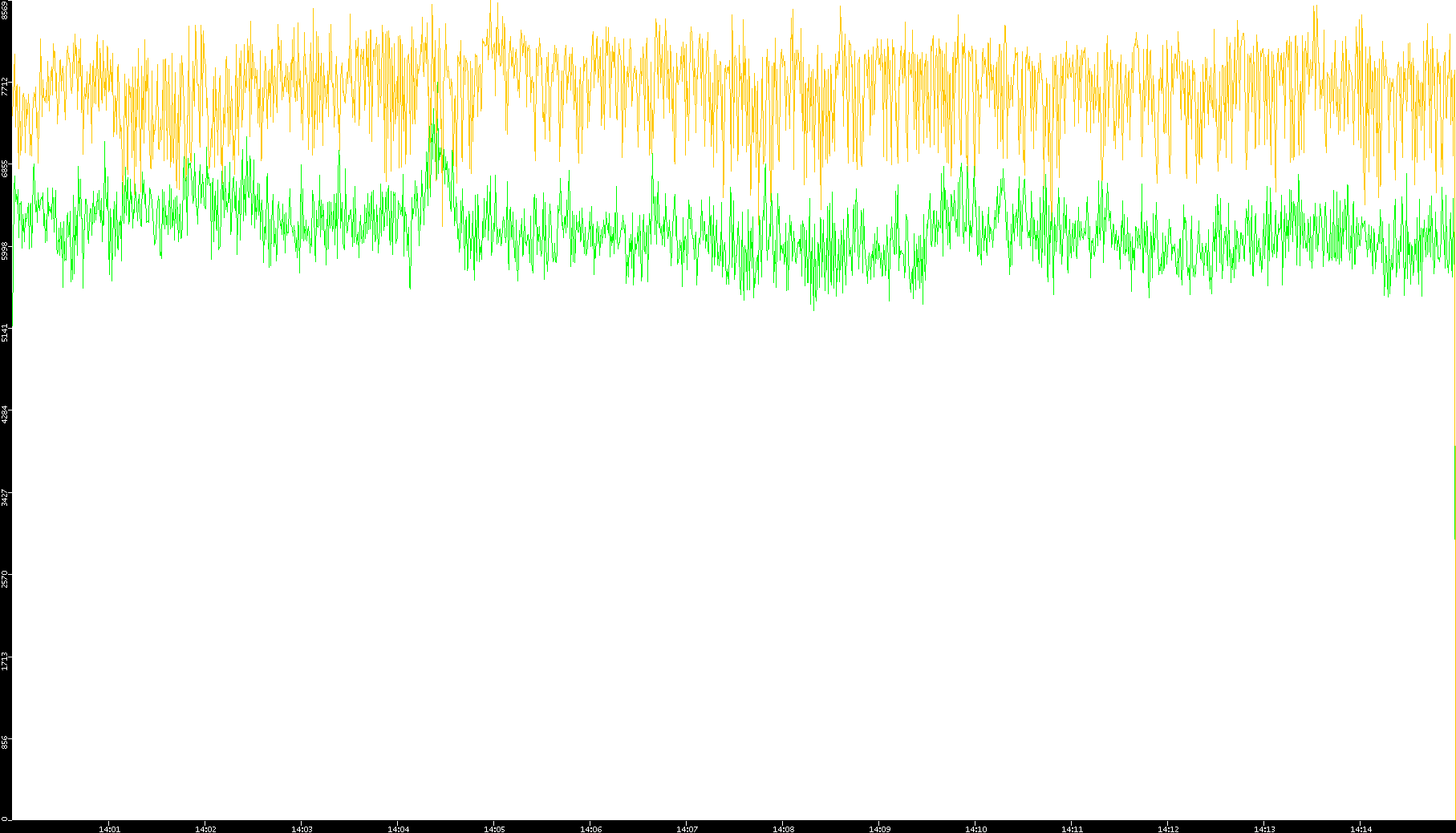Select the 856 value on vertical axis
This screenshot has height=833, width=1456.
(x=6, y=742)
